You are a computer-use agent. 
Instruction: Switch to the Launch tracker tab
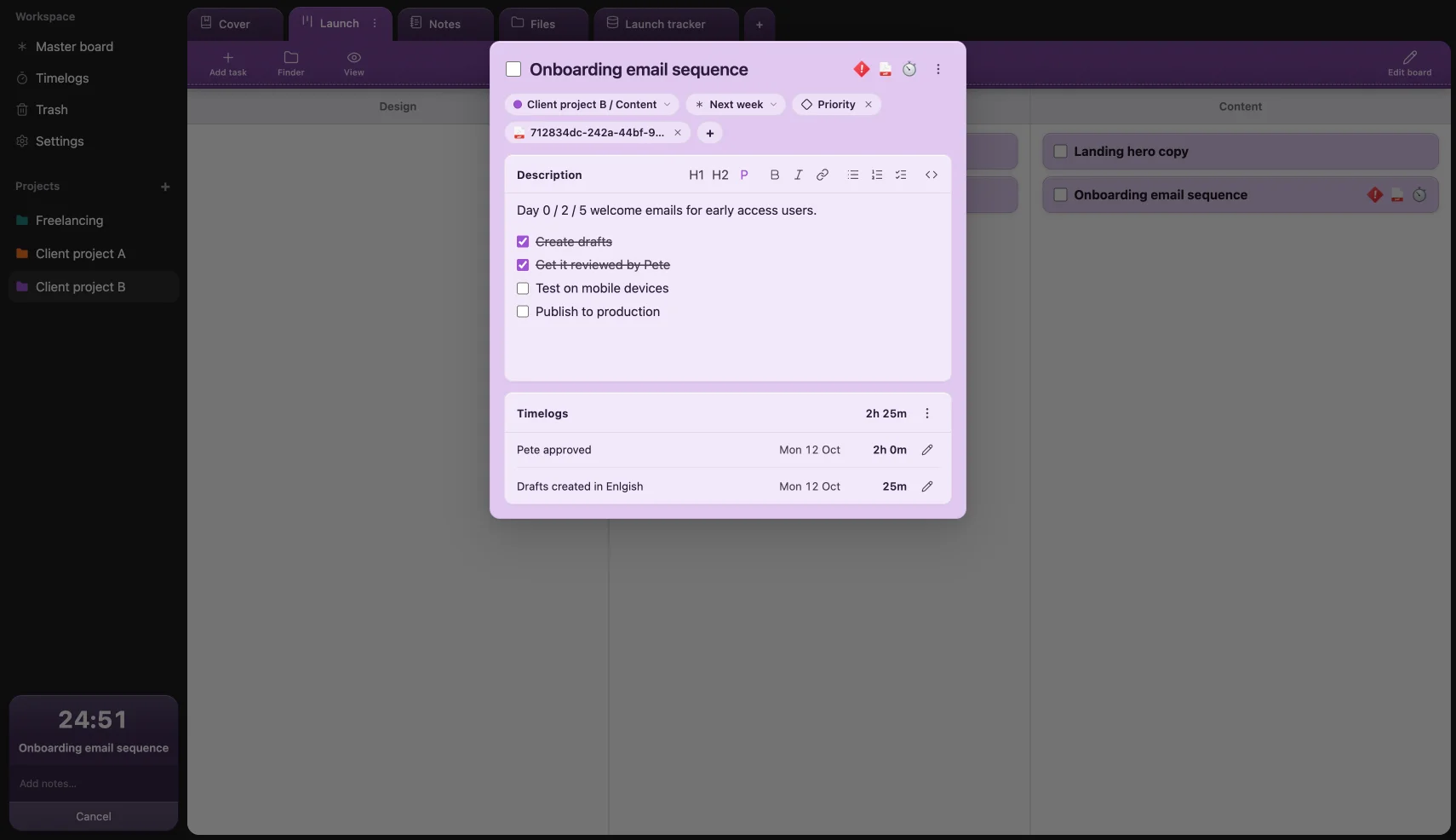(x=666, y=24)
